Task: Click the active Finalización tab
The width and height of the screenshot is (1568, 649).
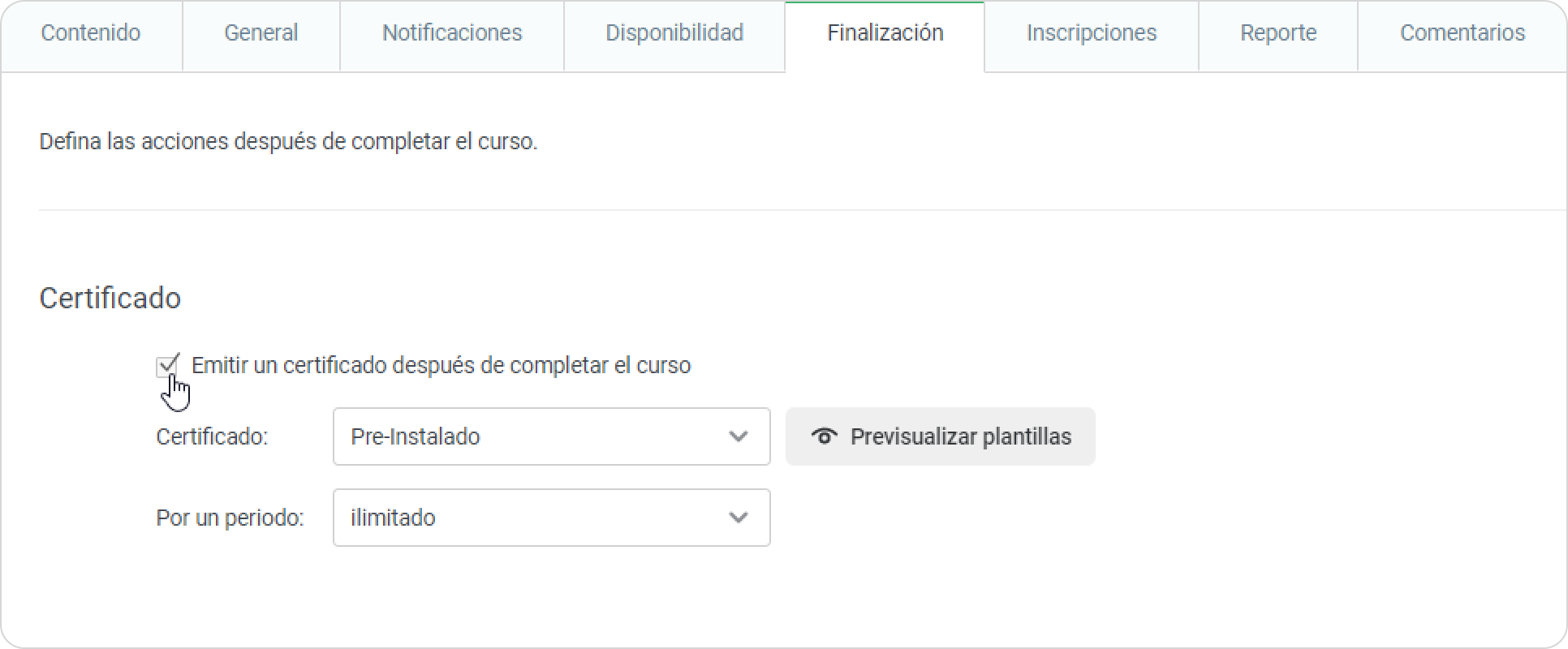Action: pyautogui.click(x=885, y=33)
